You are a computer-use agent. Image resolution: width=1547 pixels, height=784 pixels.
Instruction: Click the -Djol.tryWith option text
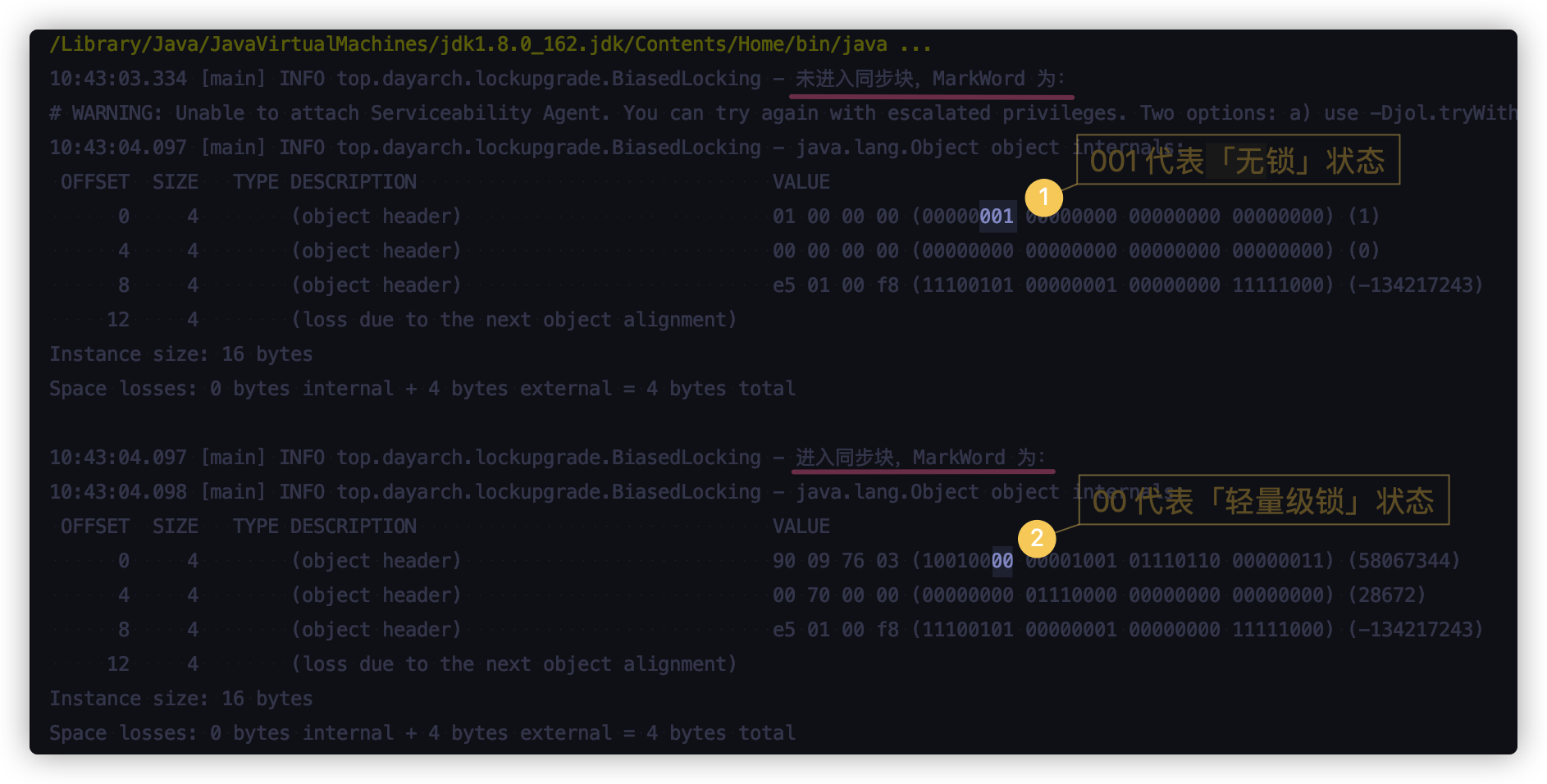1444,113
